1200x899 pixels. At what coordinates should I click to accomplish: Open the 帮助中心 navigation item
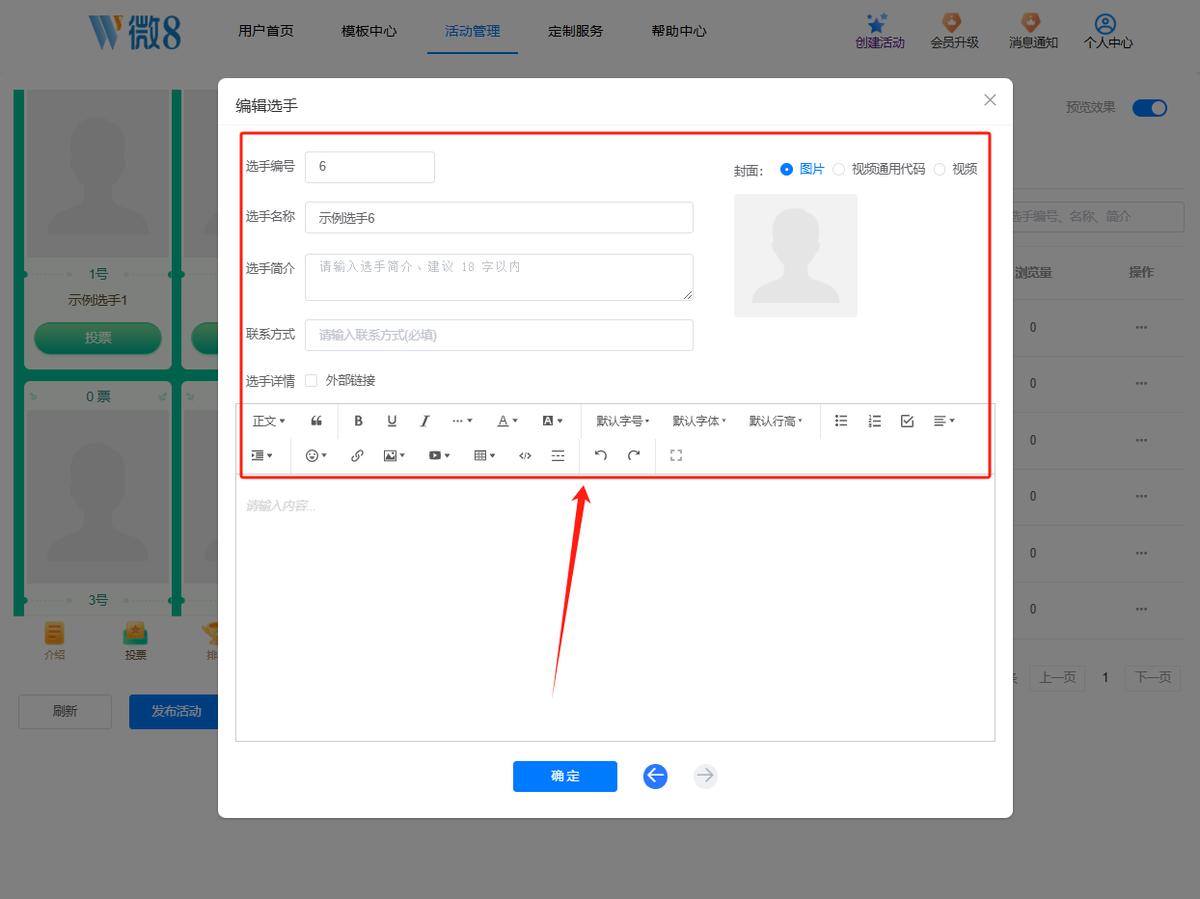pyautogui.click(x=679, y=31)
